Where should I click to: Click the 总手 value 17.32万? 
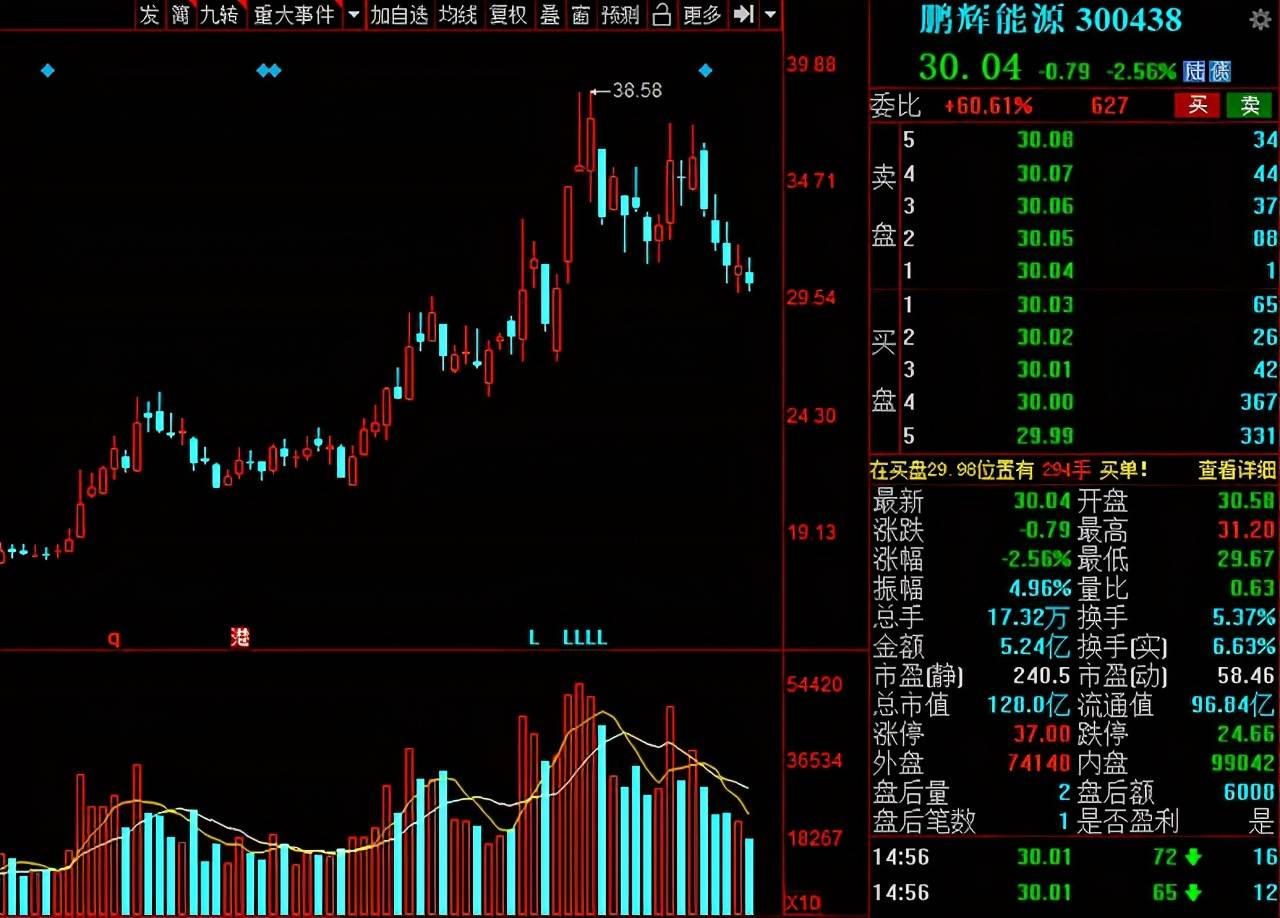[x=1029, y=617]
